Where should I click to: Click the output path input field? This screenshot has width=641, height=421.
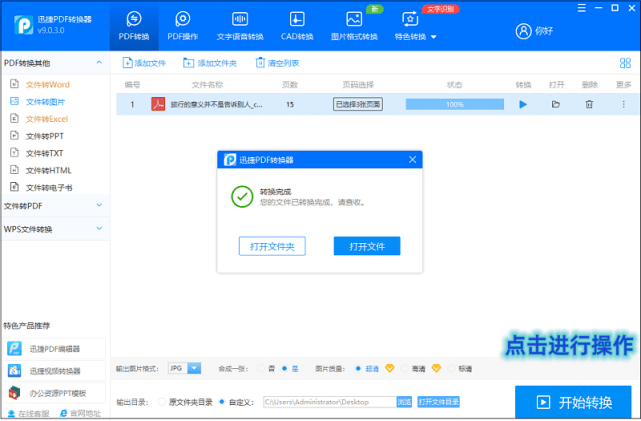pyautogui.click(x=329, y=402)
